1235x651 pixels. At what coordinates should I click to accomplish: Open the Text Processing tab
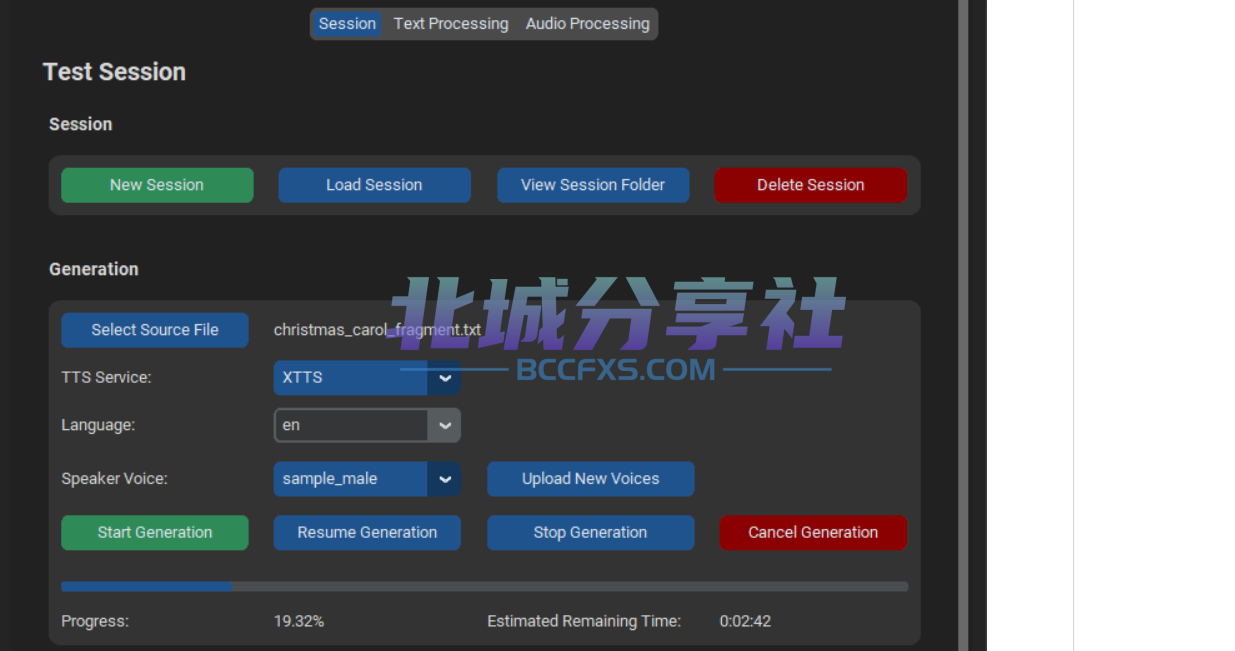[x=451, y=24]
